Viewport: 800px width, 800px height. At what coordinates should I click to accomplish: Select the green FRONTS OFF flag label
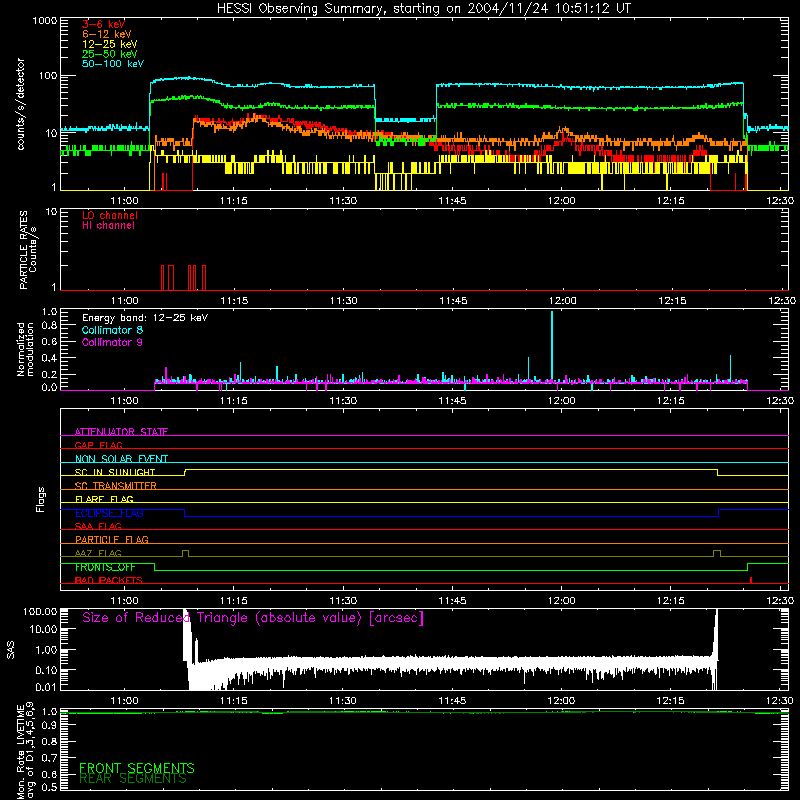105,567
